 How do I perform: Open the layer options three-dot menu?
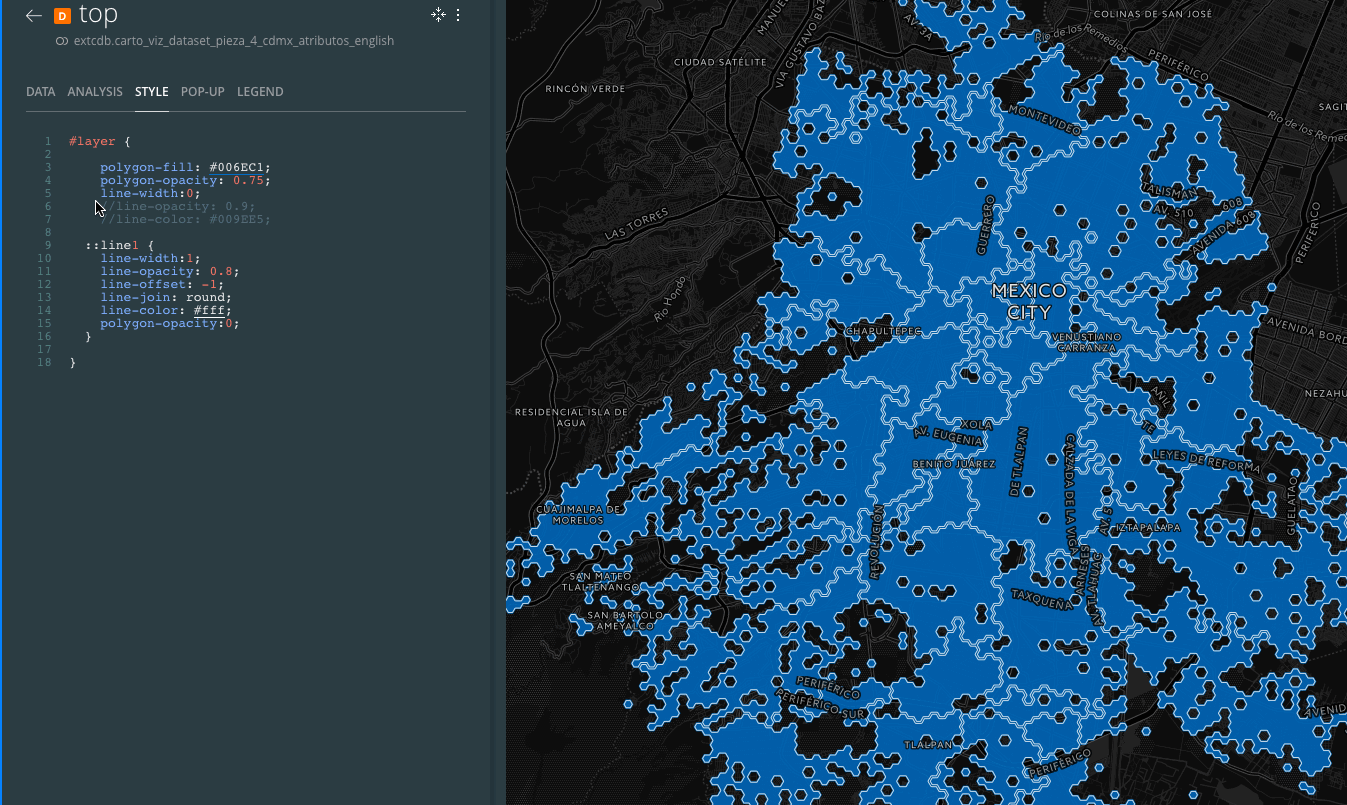(458, 15)
